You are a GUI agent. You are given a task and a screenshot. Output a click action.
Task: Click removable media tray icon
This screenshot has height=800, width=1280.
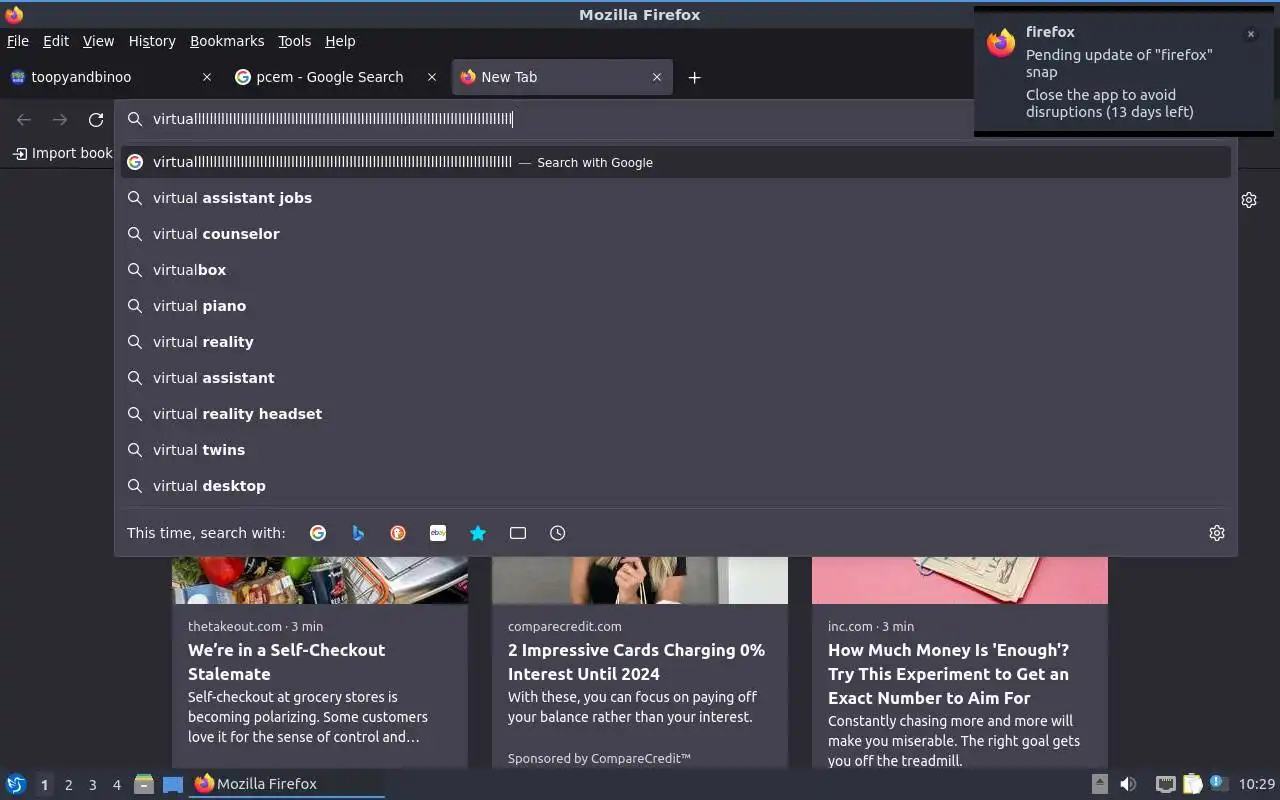point(1099,784)
